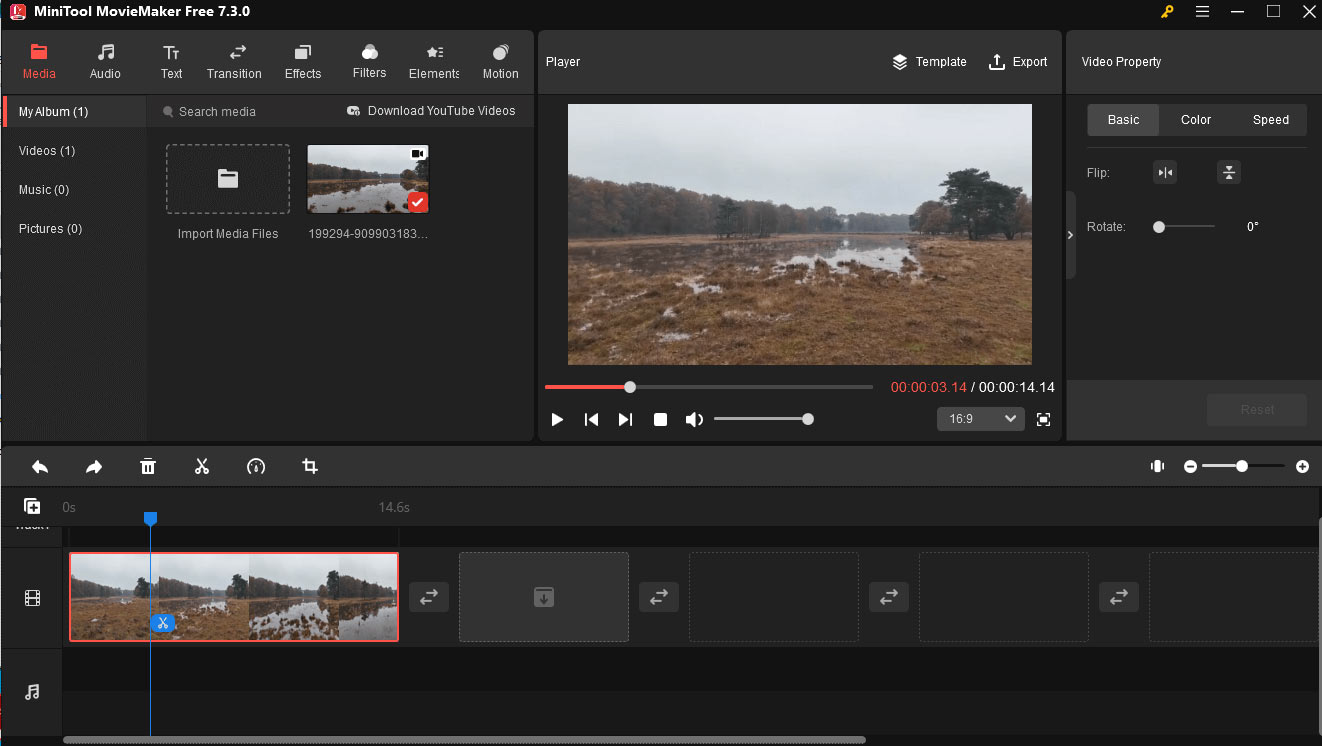
Task: Delete the selected clip
Action: [148, 467]
